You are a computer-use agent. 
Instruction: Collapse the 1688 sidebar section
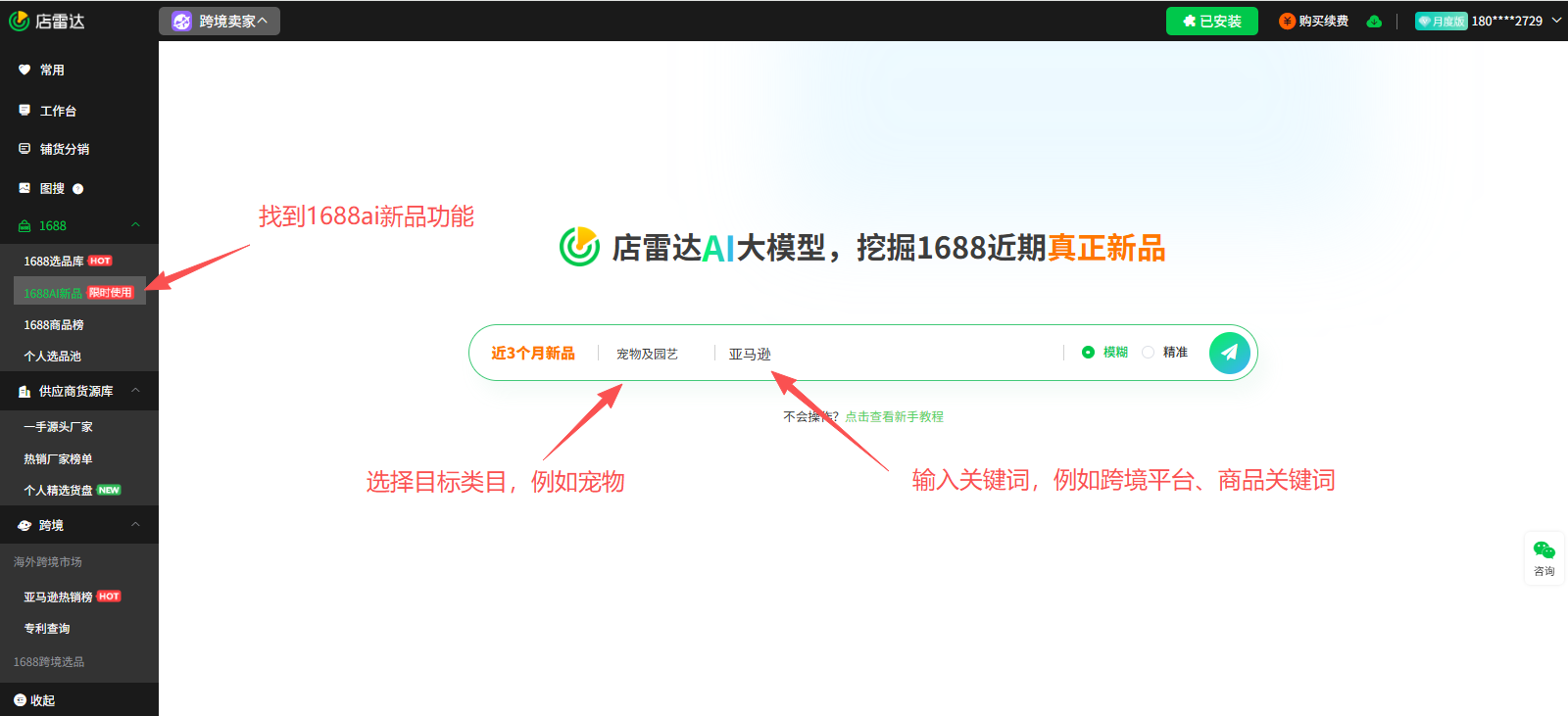click(135, 225)
